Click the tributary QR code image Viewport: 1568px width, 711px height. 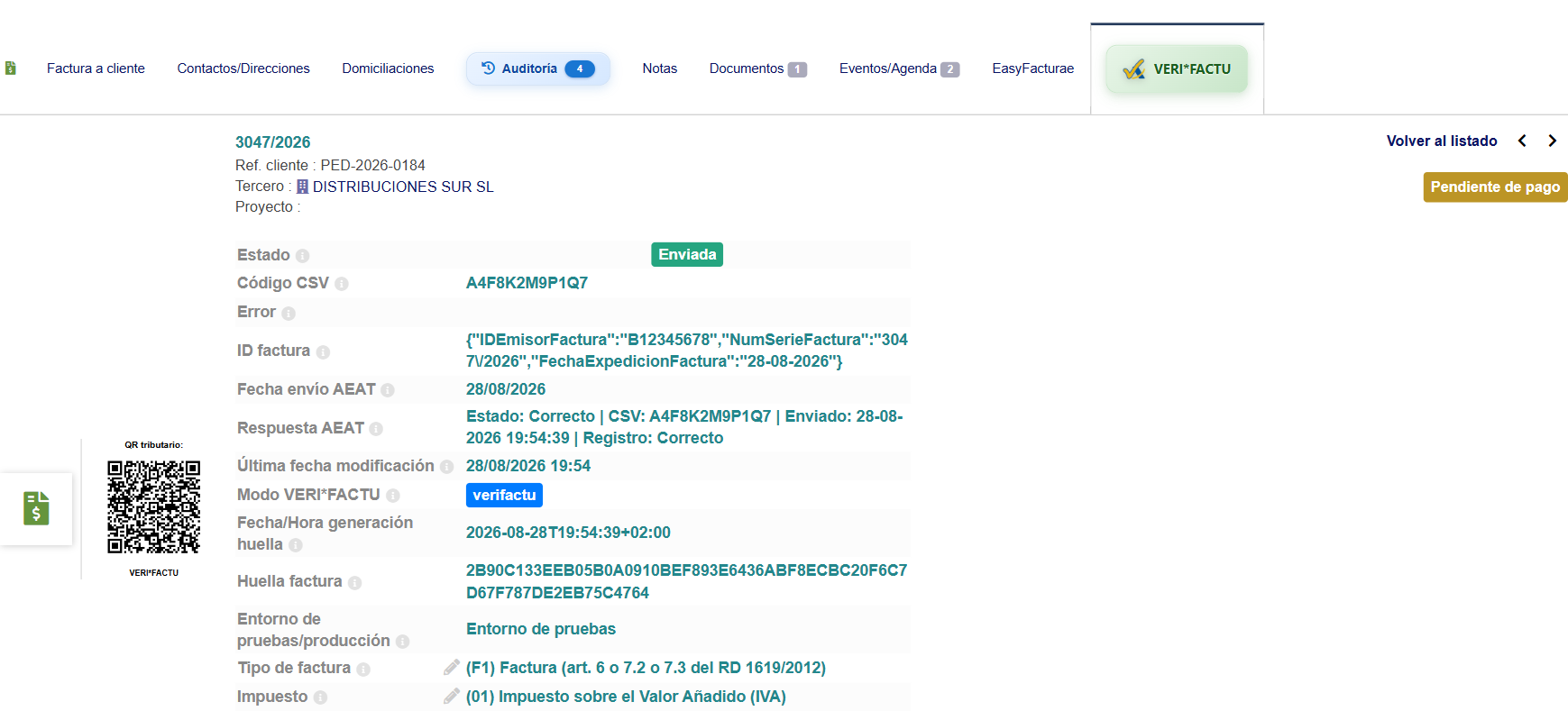click(154, 506)
